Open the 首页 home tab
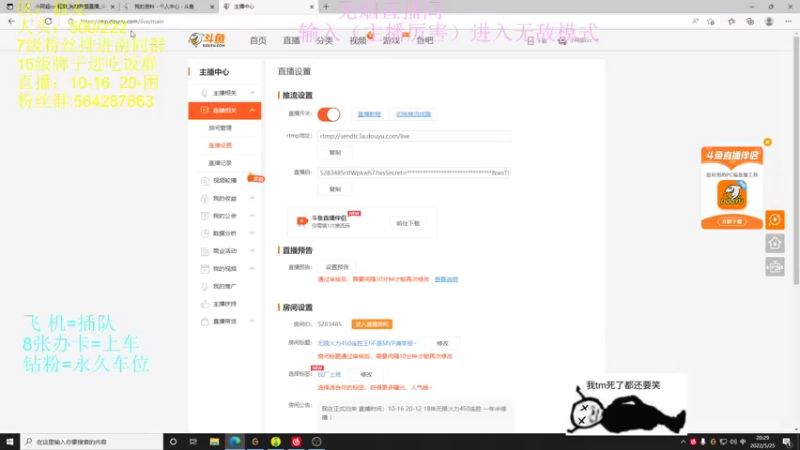 (x=258, y=40)
